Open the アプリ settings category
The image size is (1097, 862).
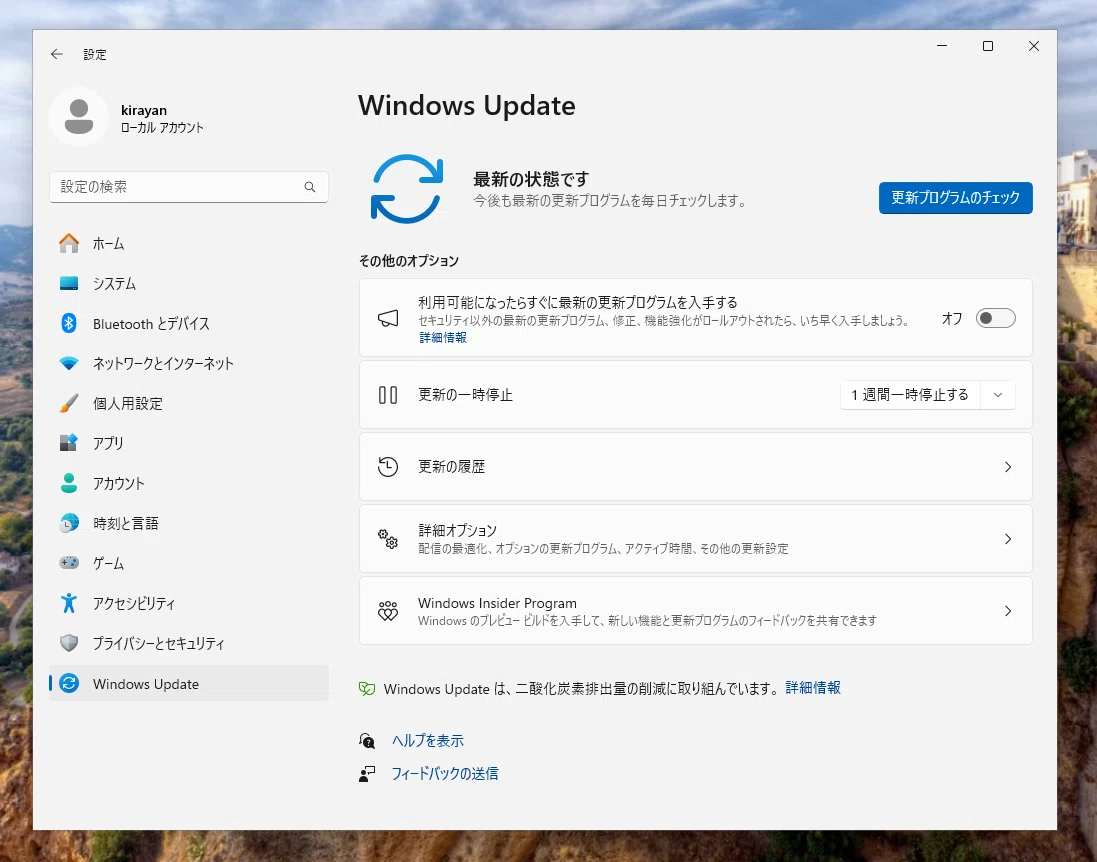click(189, 443)
